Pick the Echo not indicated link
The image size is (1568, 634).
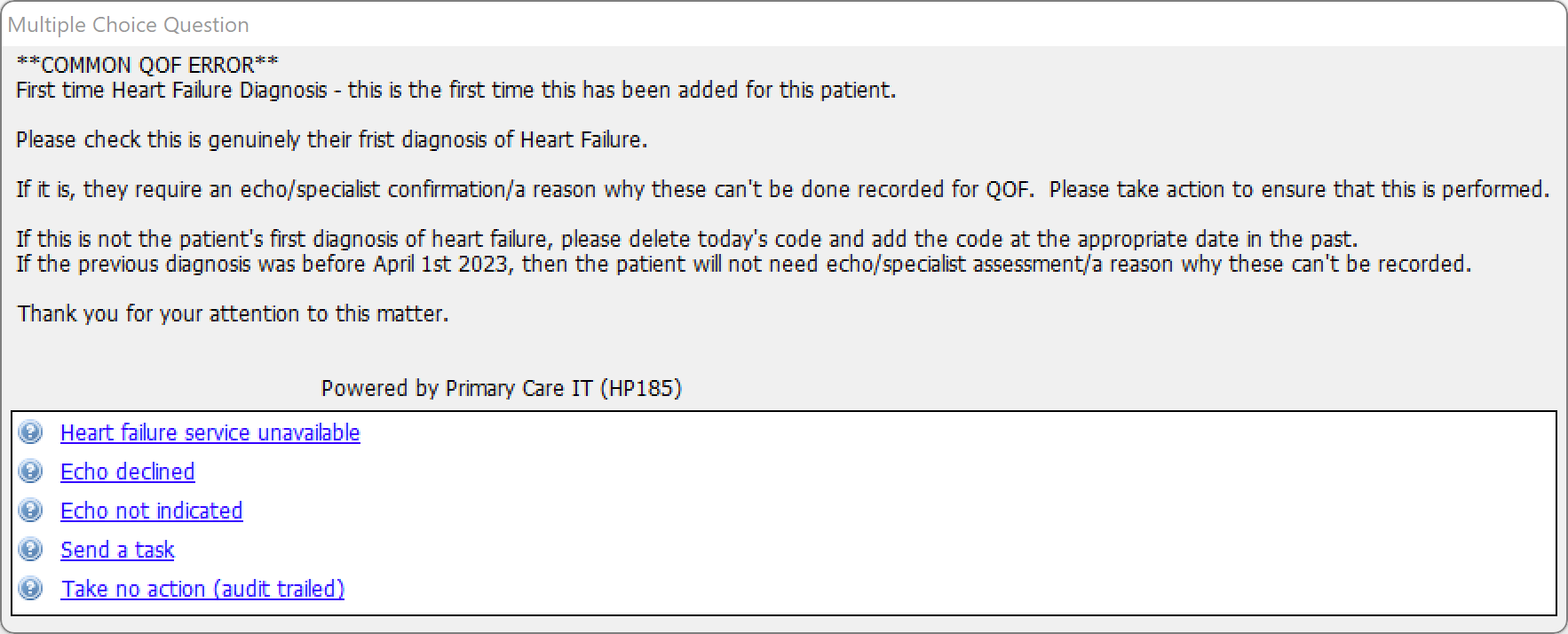coord(152,511)
